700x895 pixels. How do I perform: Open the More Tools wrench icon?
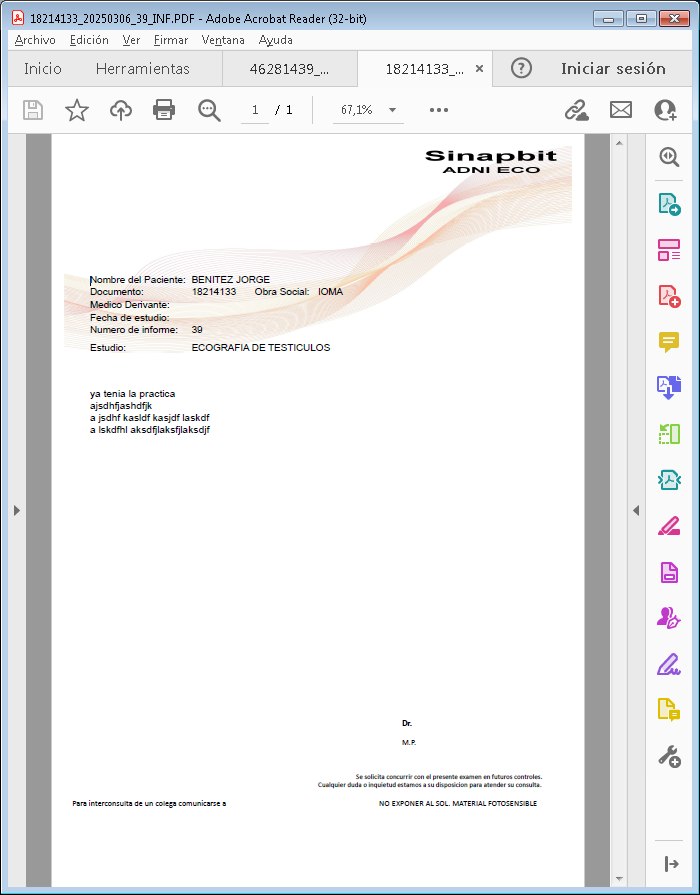[669, 756]
